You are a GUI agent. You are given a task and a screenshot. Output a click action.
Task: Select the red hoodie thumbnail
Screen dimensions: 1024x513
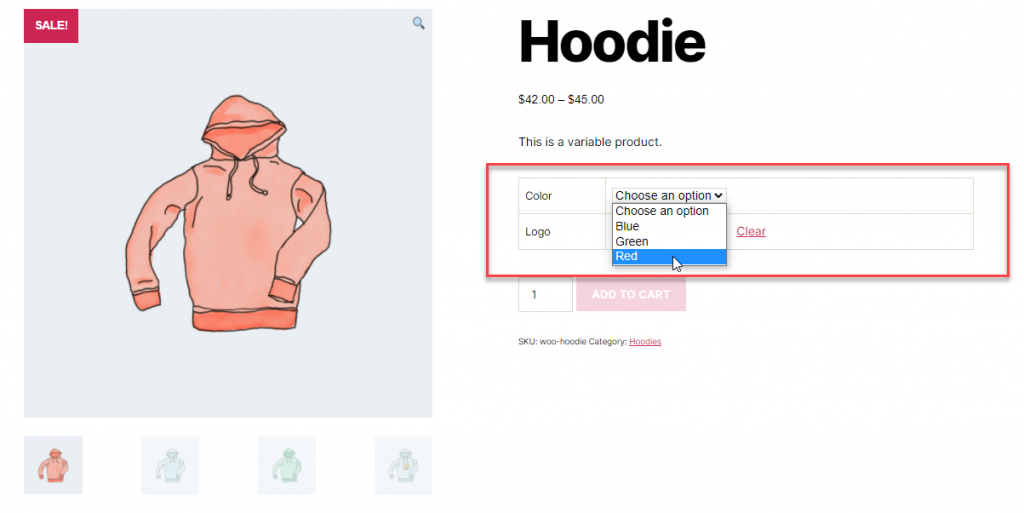pos(54,465)
